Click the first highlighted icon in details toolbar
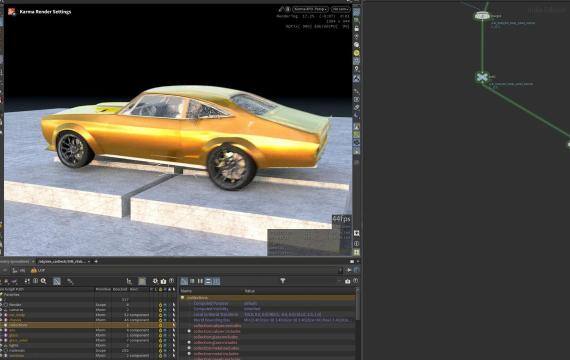570x360 pixels. (184, 281)
